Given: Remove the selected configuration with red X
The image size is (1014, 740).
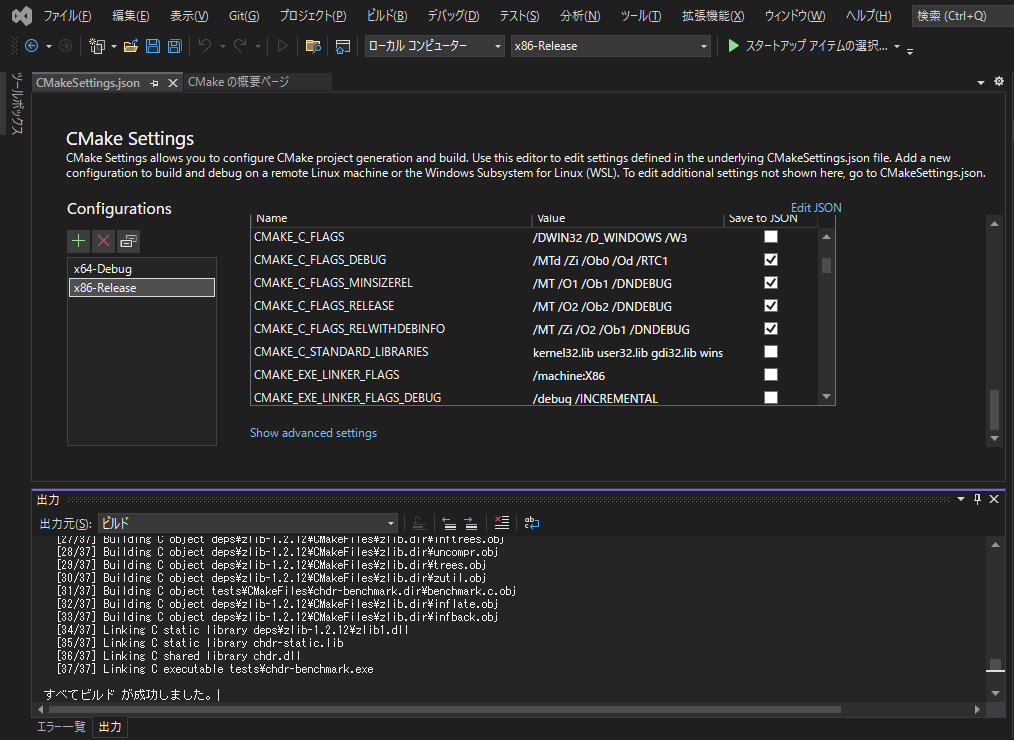Looking at the screenshot, I should click(103, 241).
